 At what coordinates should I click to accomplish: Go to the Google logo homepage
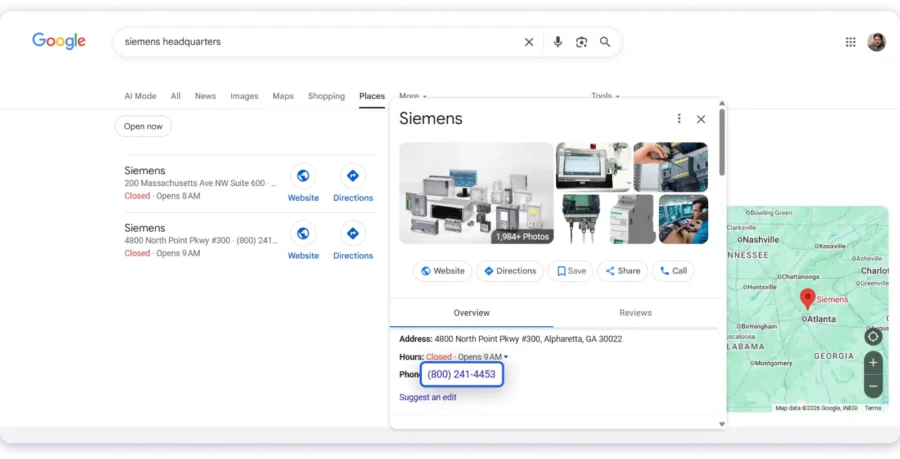59,41
